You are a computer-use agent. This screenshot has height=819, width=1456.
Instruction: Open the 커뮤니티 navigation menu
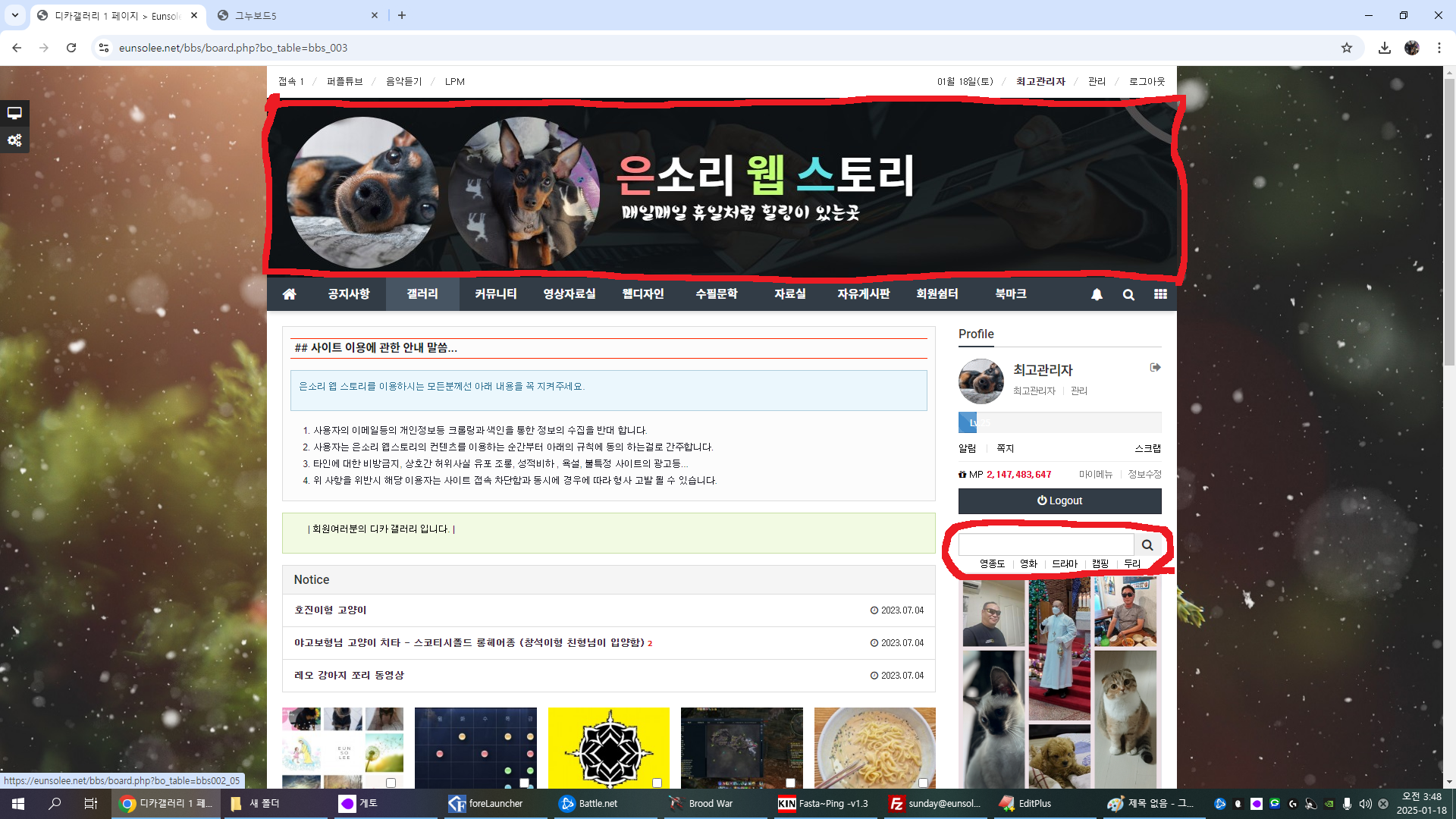(x=495, y=294)
